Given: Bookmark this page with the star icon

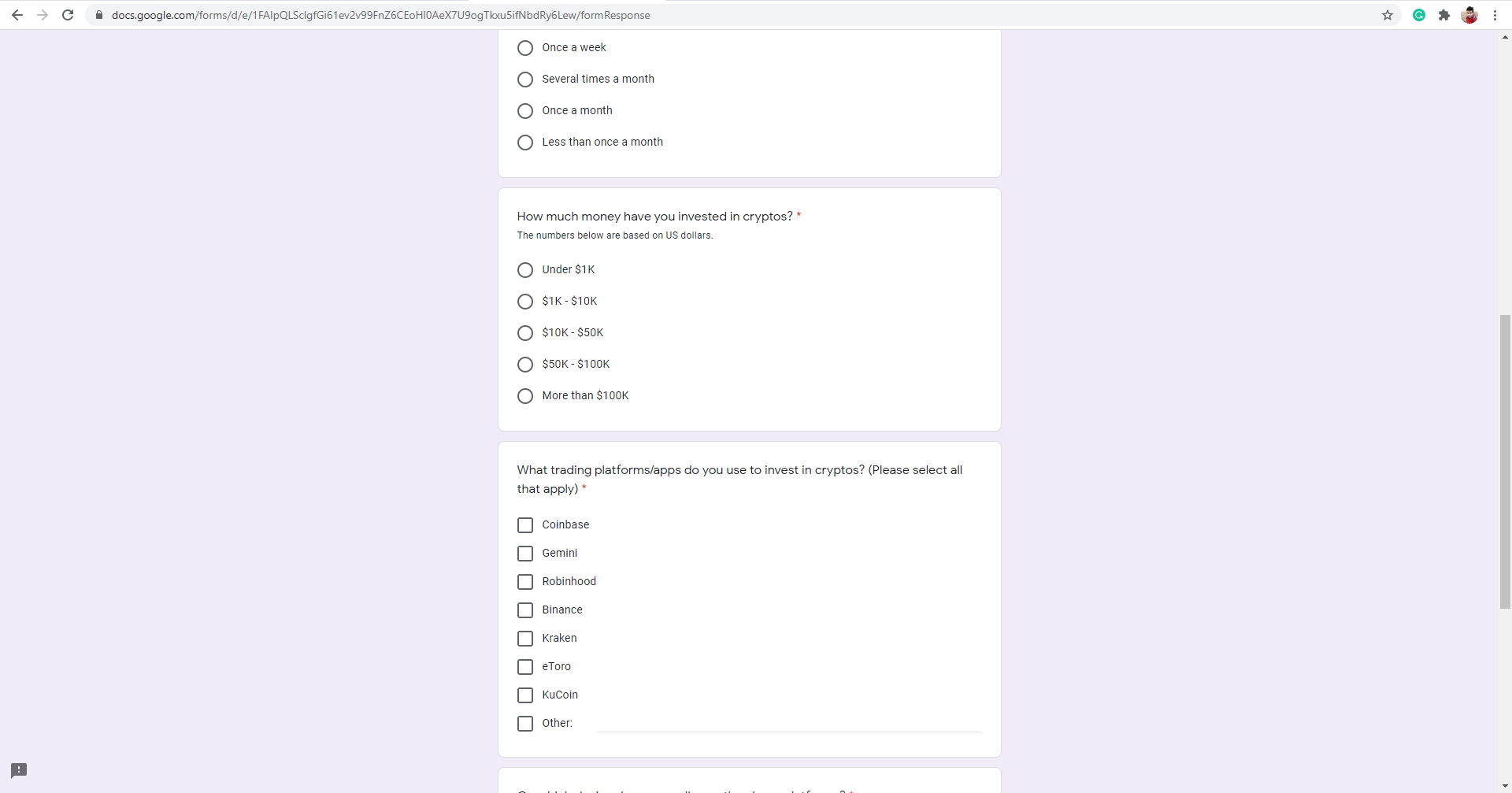Looking at the screenshot, I should tap(1388, 15).
